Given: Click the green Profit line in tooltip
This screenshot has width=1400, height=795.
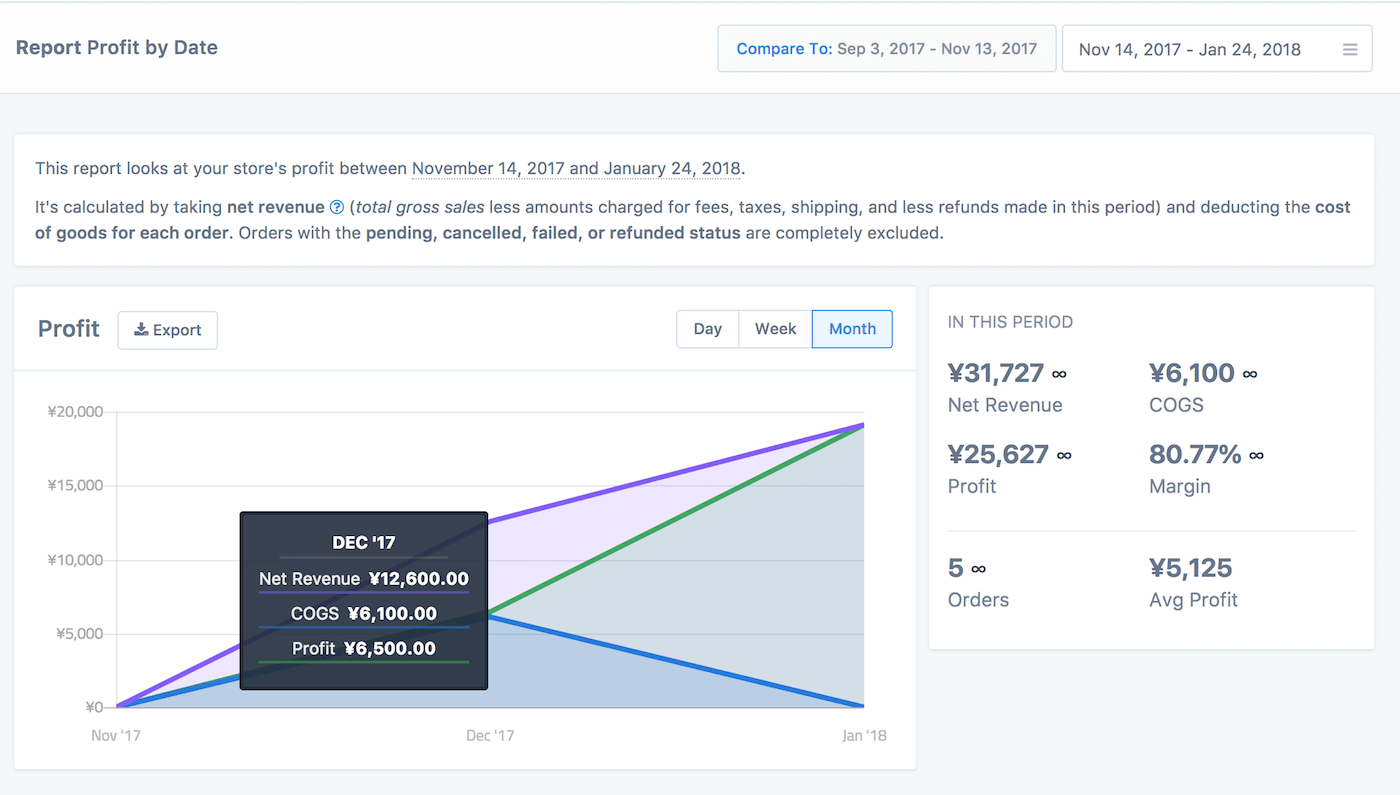Looking at the screenshot, I should 363,662.
